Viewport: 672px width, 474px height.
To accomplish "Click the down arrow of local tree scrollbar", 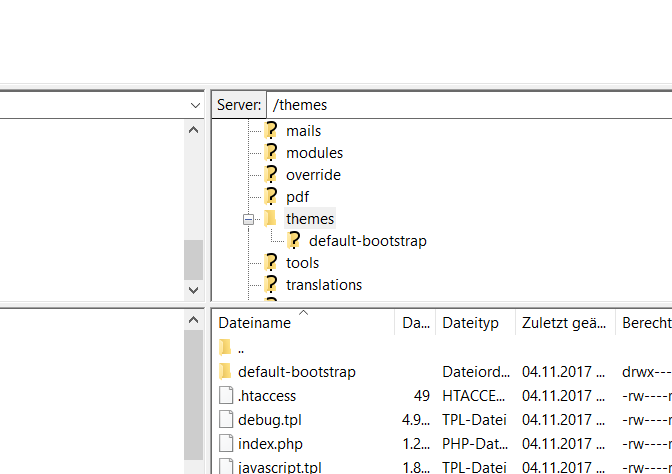I will click(193, 290).
